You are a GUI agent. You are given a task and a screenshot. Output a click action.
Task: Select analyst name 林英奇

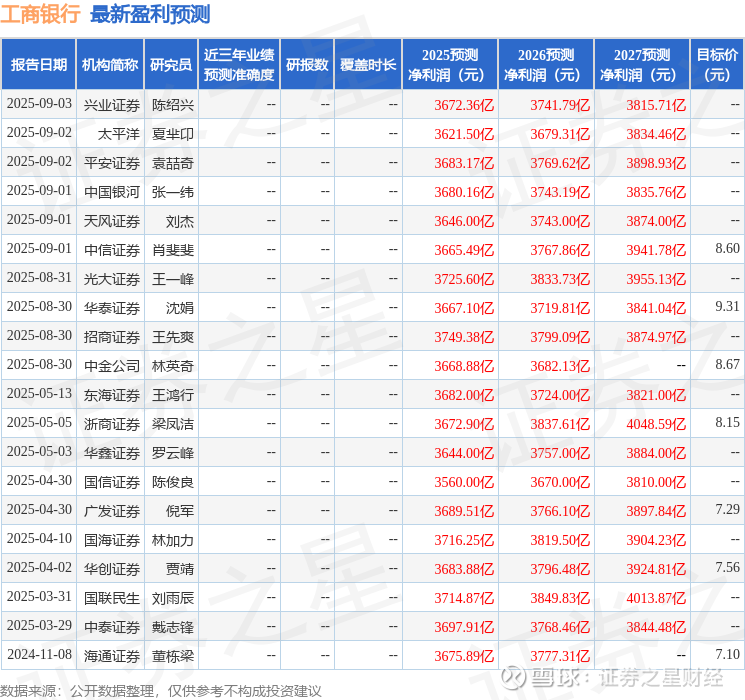tap(173, 366)
